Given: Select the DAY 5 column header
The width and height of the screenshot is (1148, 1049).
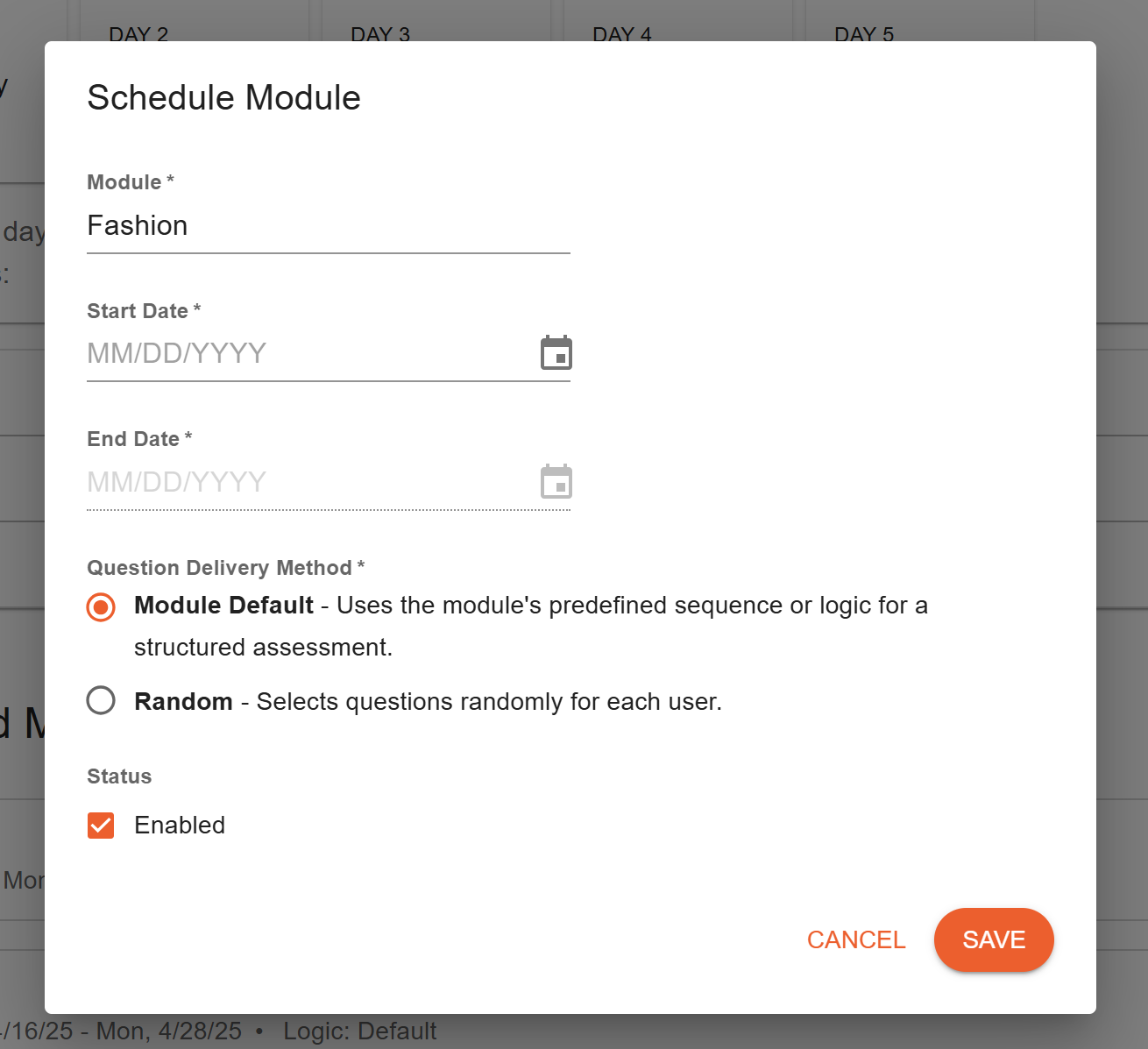Looking at the screenshot, I should point(863,34).
